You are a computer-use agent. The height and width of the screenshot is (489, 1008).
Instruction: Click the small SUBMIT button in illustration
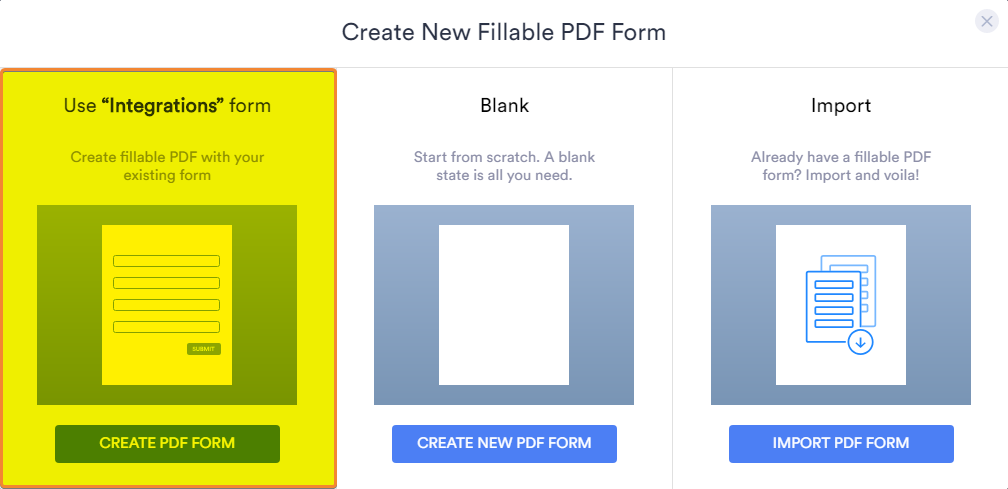click(x=204, y=349)
